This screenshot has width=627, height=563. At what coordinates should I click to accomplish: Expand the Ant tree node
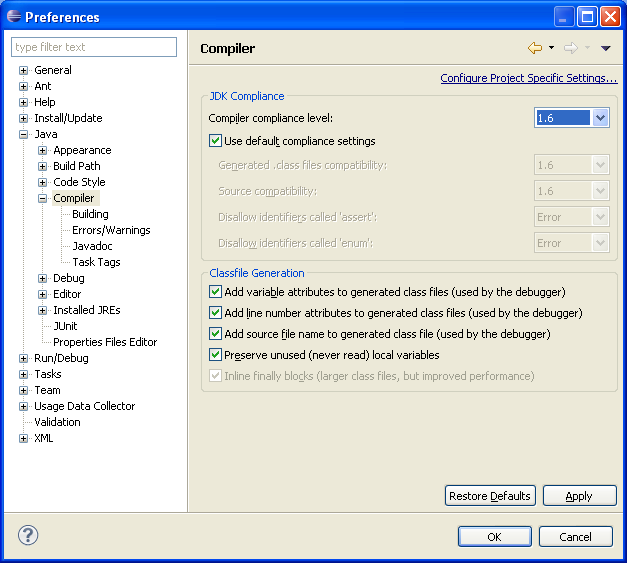(23, 86)
